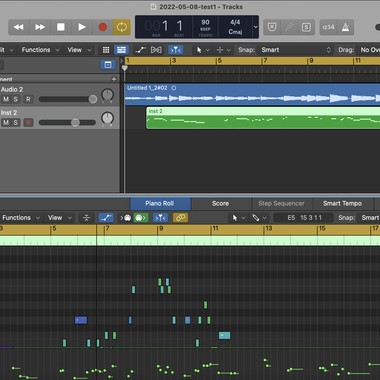This screenshot has height=380, width=380.
Task: Open the Piano Roll pencil tool menu
Action: [x=259, y=218]
